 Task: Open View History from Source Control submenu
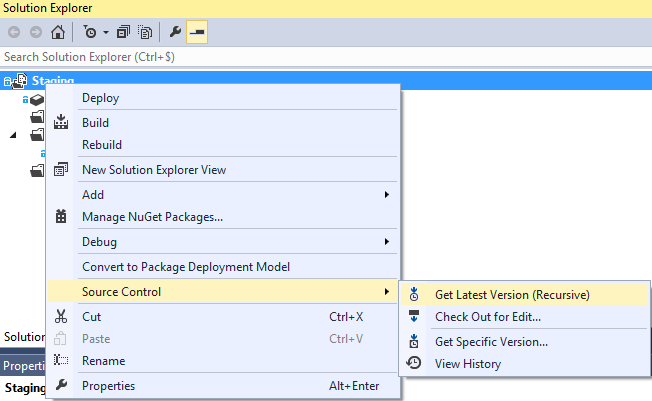pyautogui.click(x=467, y=364)
